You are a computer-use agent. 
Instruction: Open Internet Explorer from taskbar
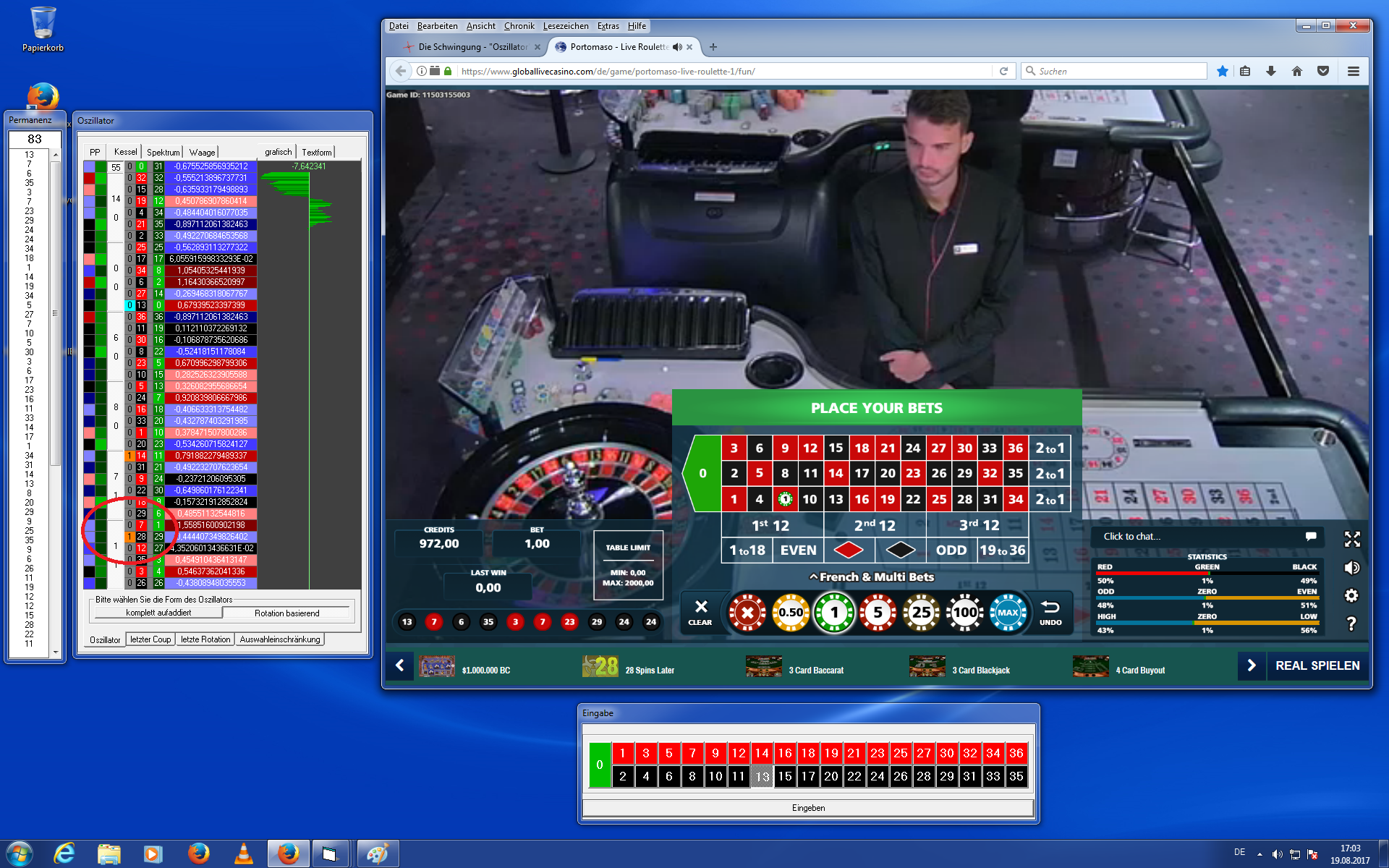coord(64,854)
